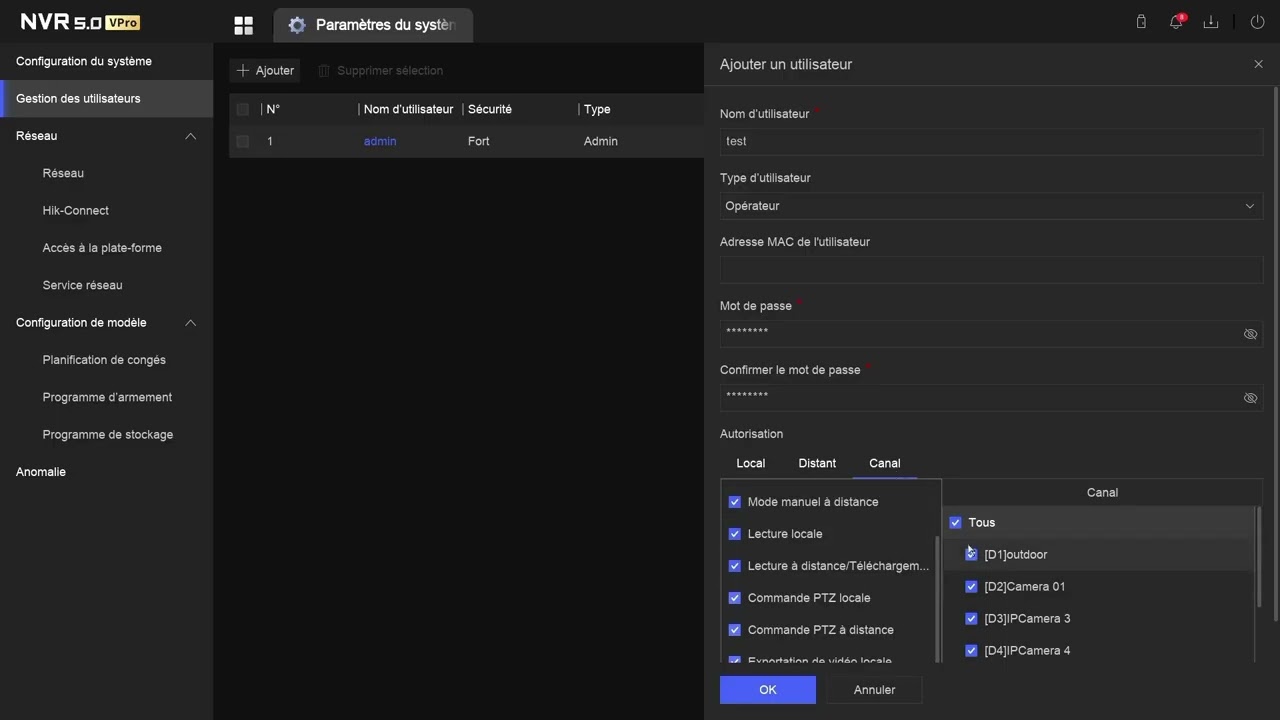Click the Annuler button
Image resolution: width=1280 pixels, height=720 pixels.
coord(875,690)
